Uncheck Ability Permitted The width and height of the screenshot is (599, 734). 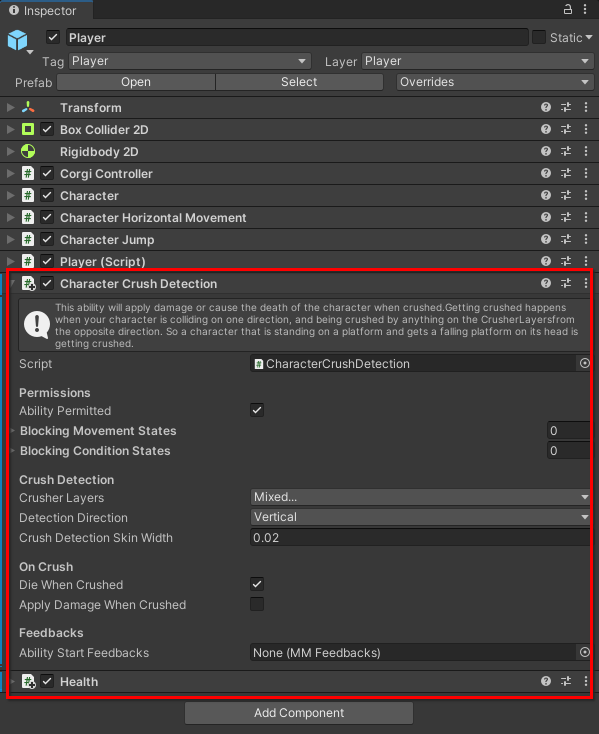tap(257, 410)
